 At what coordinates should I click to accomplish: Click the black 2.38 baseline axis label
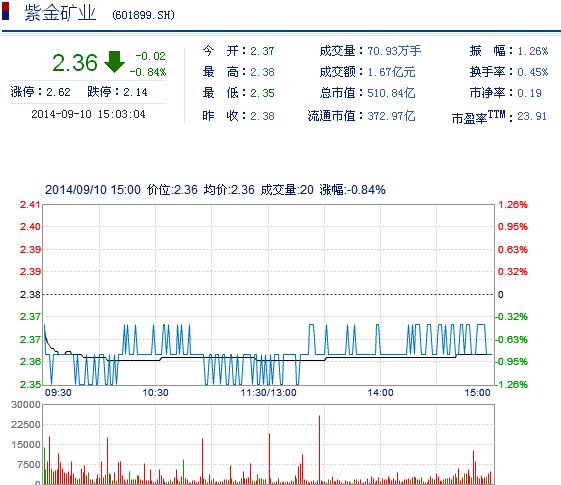pyautogui.click(x=30, y=294)
